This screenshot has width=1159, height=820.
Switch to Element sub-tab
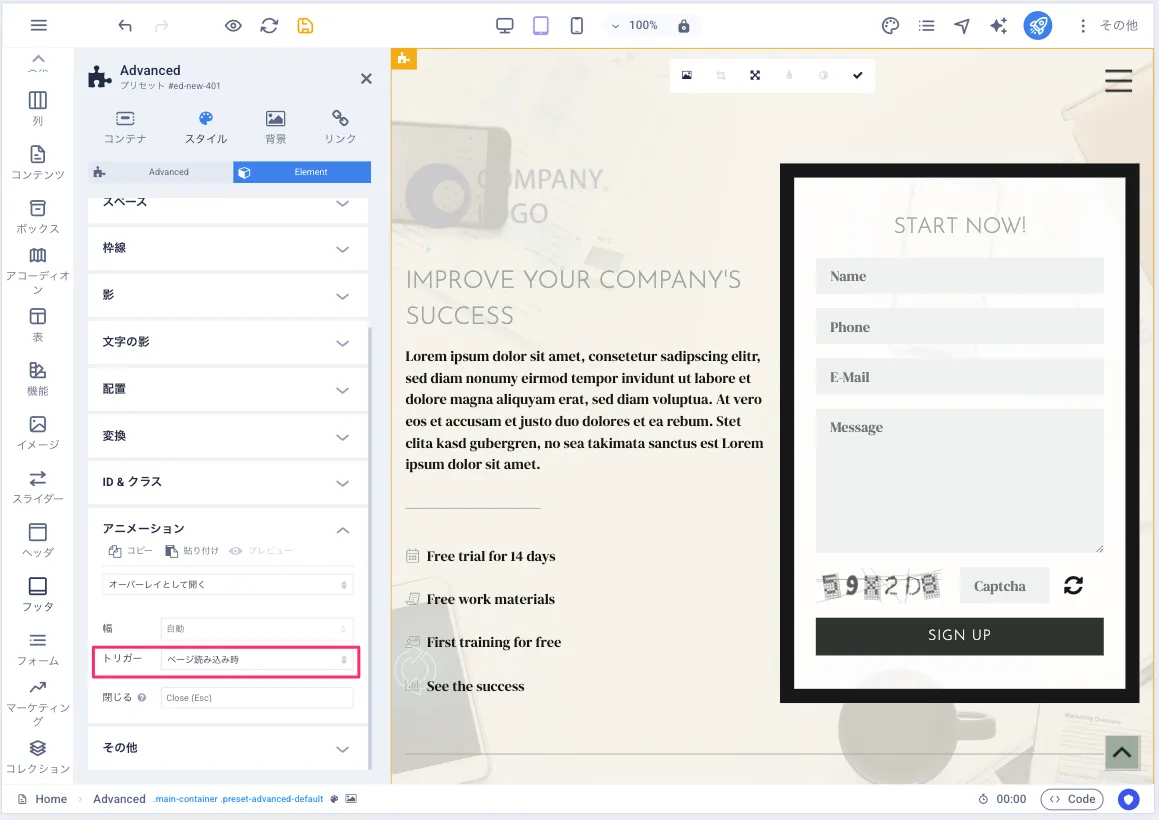pyautogui.click(x=302, y=172)
